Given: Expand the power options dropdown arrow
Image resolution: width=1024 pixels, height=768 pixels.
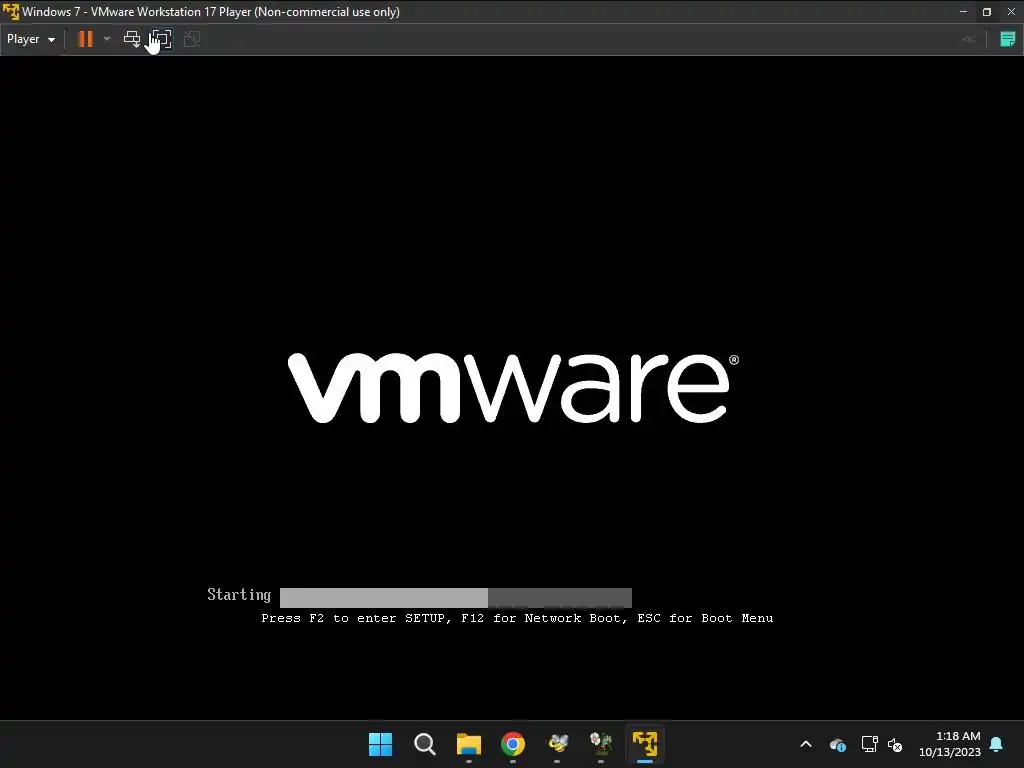Looking at the screenshot, I should pyautogui.click(x=107, y=39).
